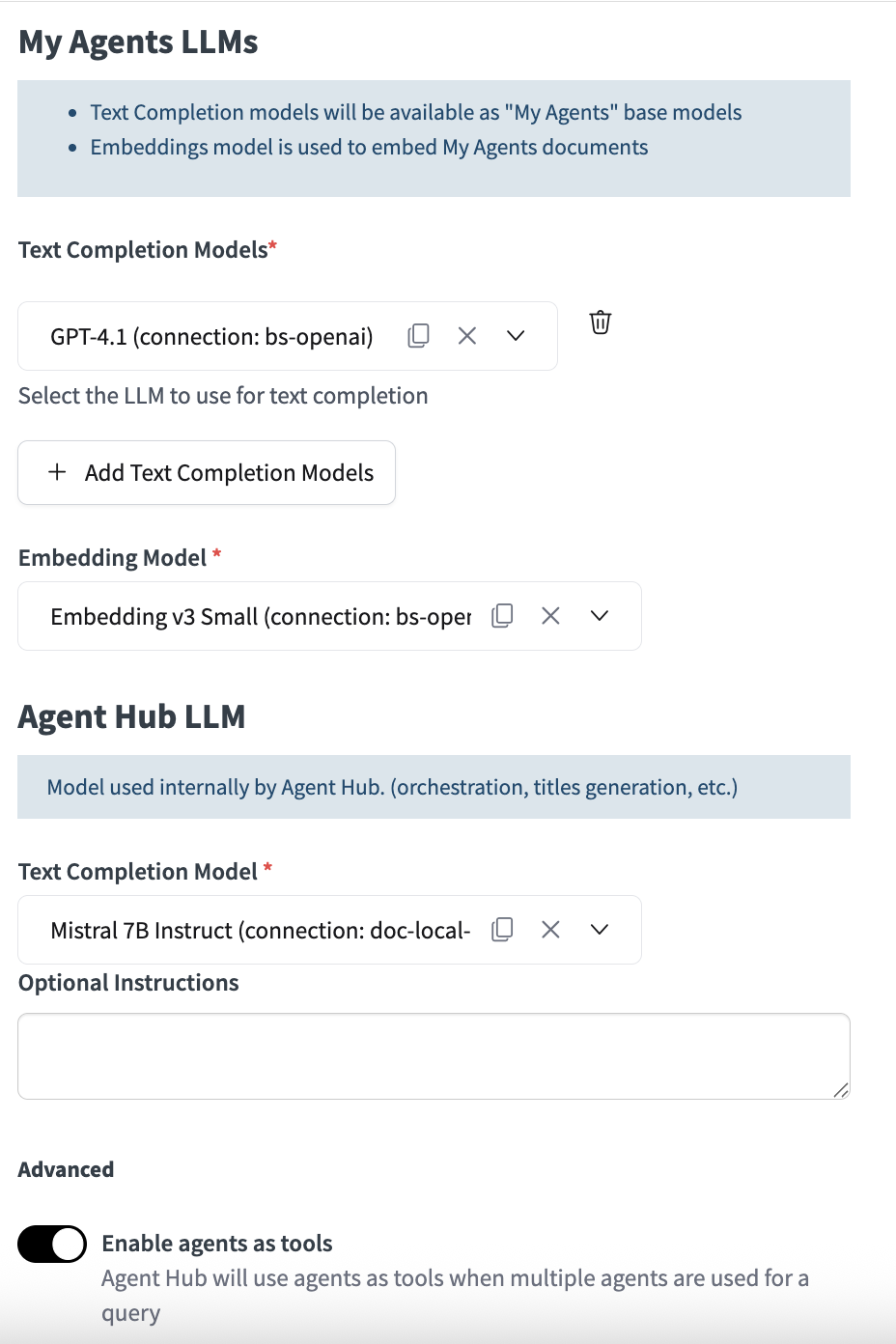This screenshot has width=896, height=1344.
Task: Expand the Mistral 7B Instruct dropdown arrow
Action: 600,930
